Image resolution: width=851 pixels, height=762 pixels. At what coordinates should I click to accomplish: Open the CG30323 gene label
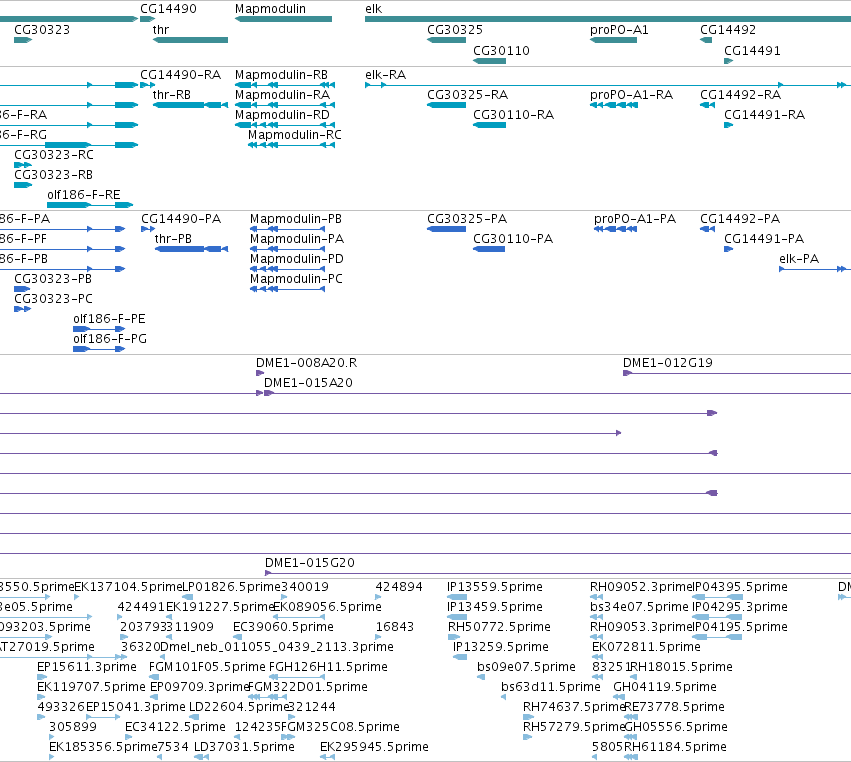[42, 29]
